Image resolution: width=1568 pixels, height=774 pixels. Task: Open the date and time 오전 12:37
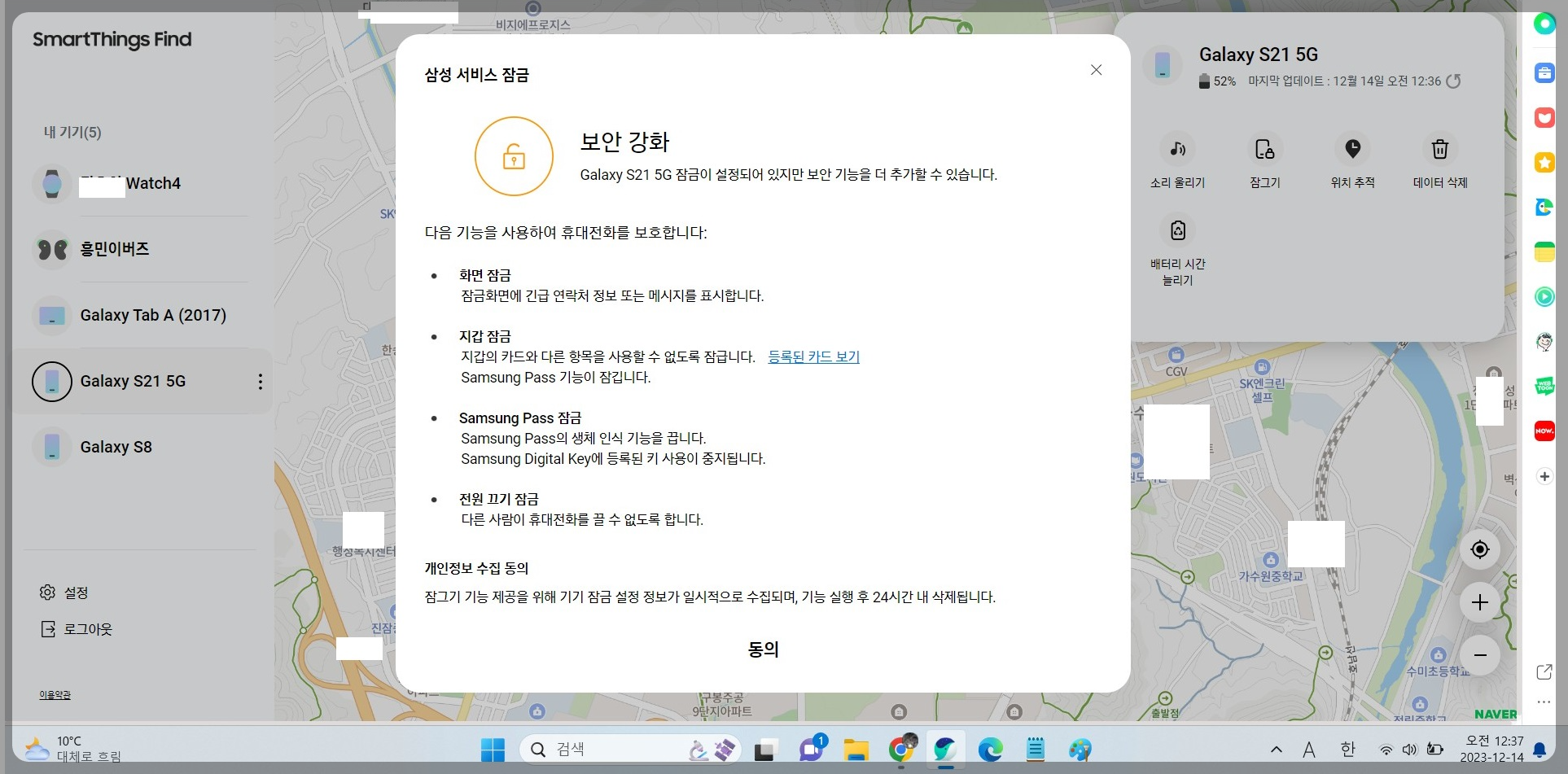1491,749
